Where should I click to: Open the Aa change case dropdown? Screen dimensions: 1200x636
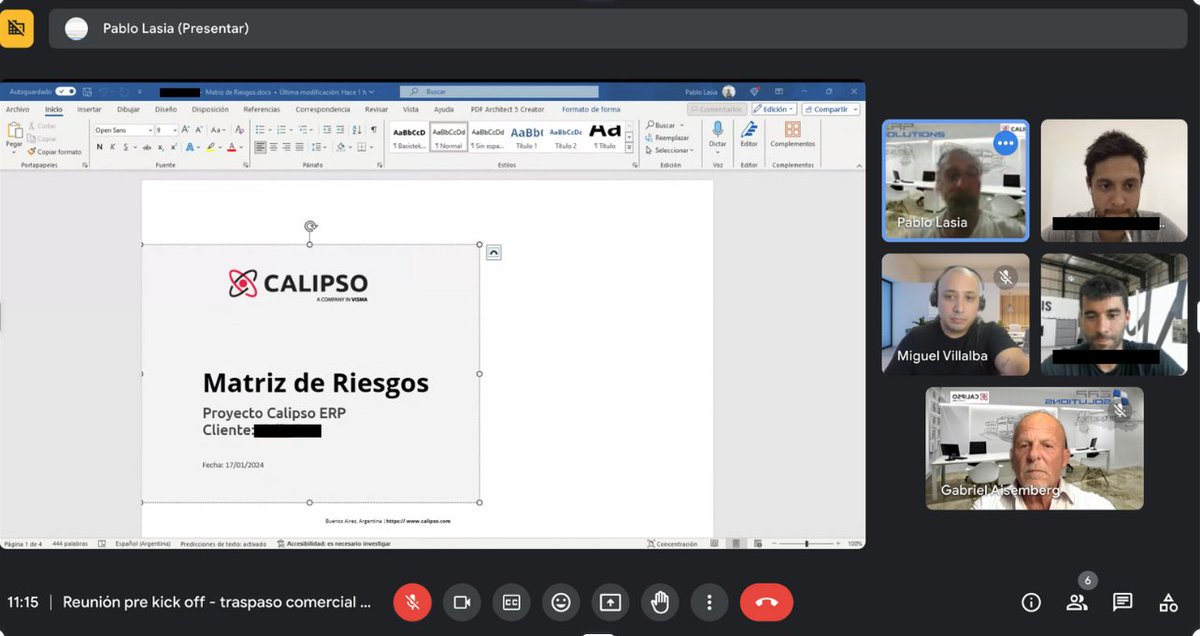(218, 130)
